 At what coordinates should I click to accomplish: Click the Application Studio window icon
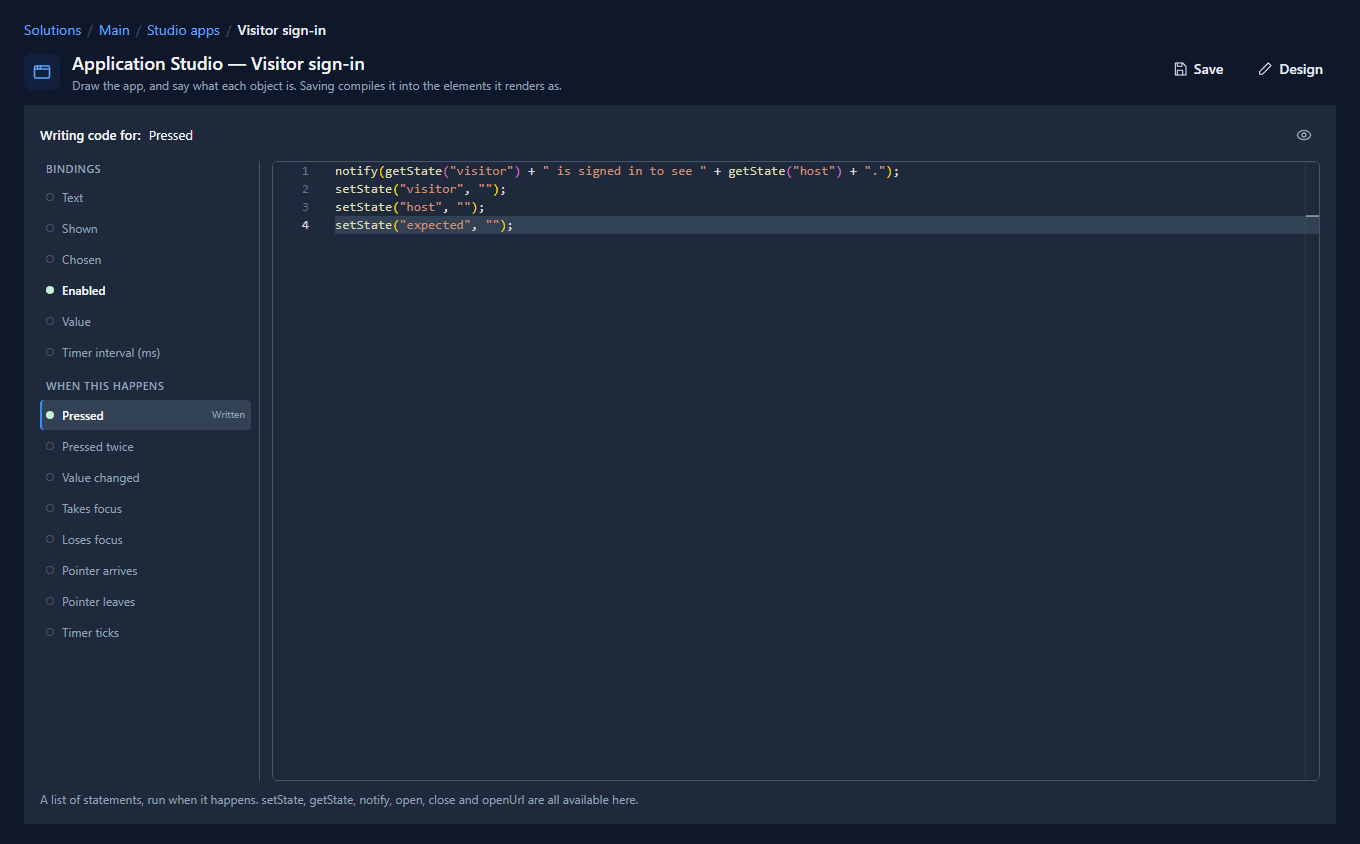(x=42, y=72)
